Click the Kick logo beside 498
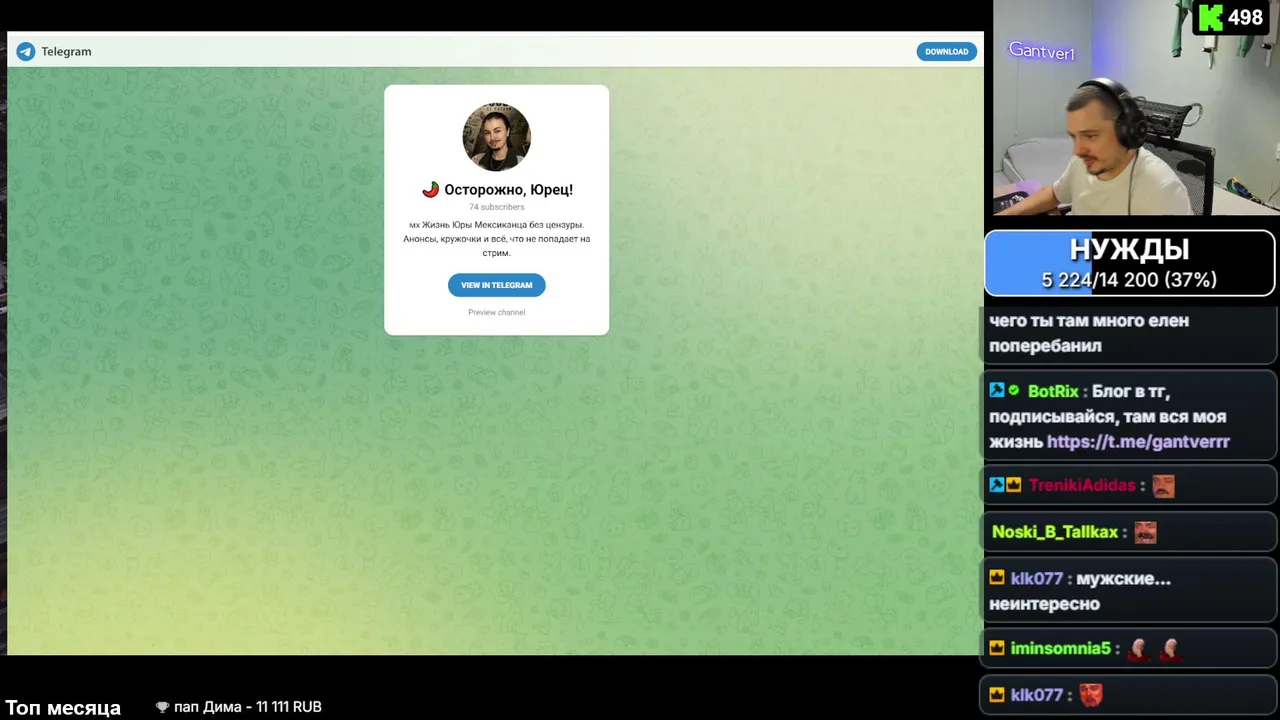Viewport: 1280px width, 720px height. [1209, 17]
